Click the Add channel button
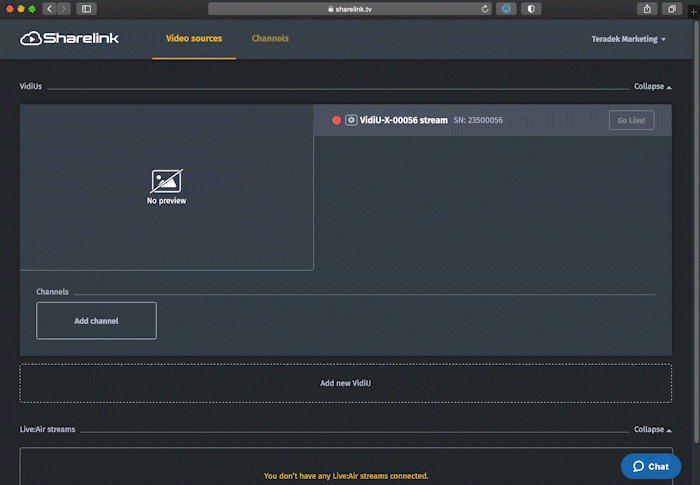 (x=96, y=321)
